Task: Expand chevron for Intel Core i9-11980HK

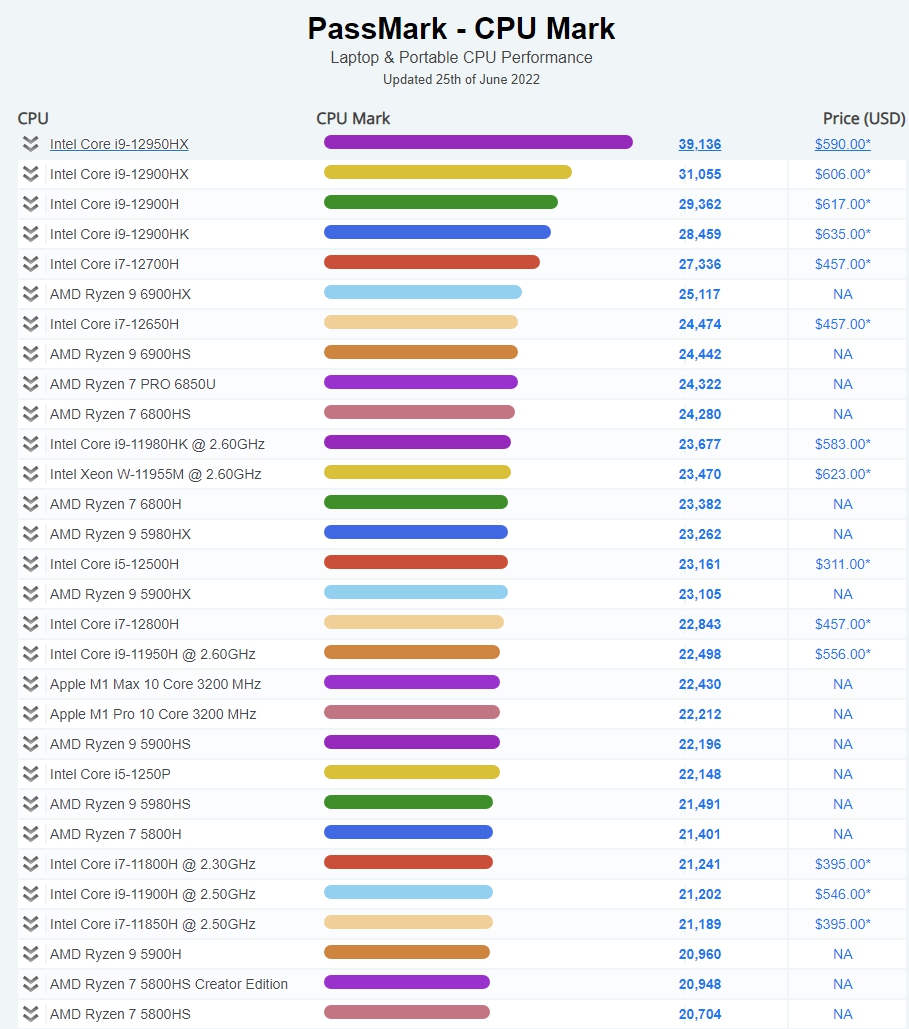Action: pos(30,444)
